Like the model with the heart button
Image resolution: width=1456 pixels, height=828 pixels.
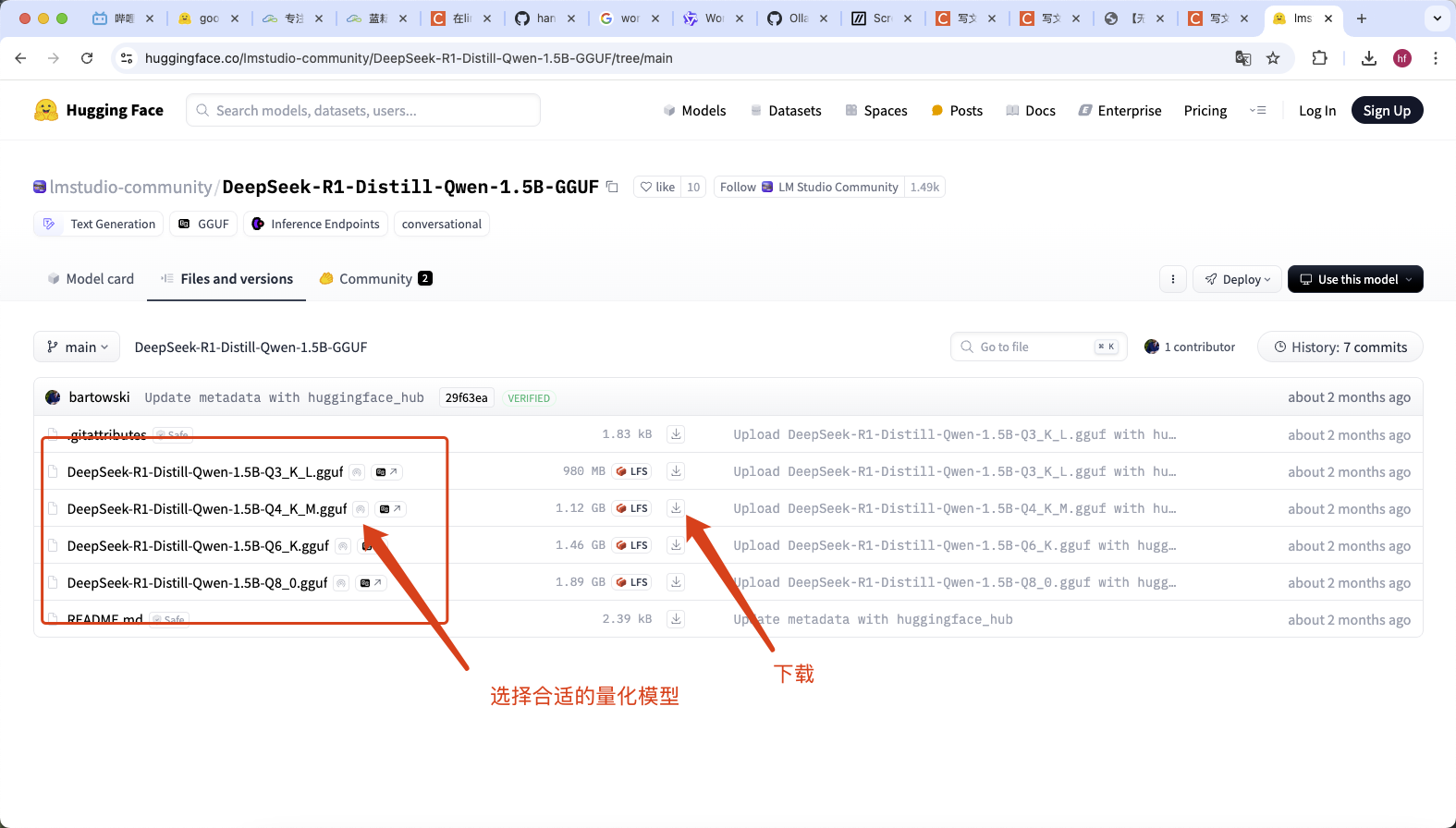point(658,187)
